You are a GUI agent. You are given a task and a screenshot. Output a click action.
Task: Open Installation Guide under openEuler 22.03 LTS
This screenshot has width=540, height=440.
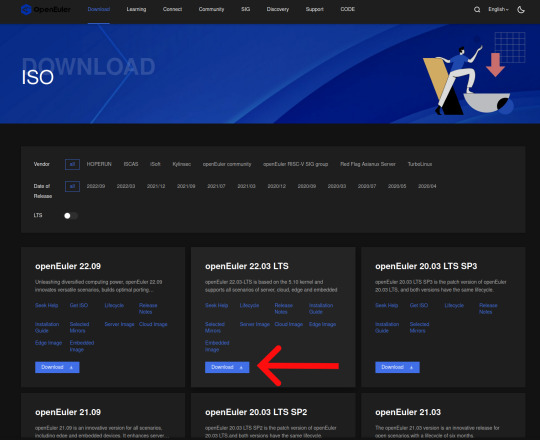click(321, 308)
